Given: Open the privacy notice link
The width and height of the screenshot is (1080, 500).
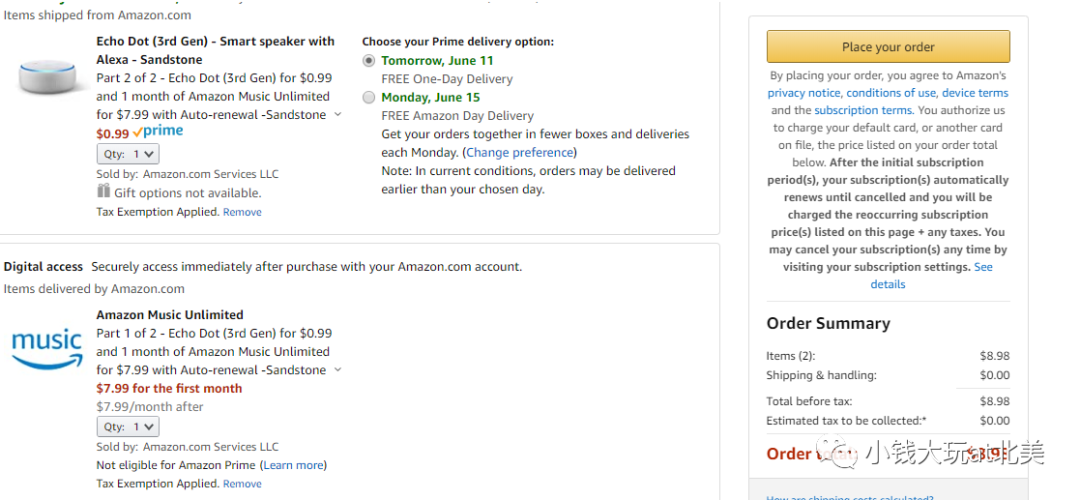Looking at the screenshot, I should [804, 93].
